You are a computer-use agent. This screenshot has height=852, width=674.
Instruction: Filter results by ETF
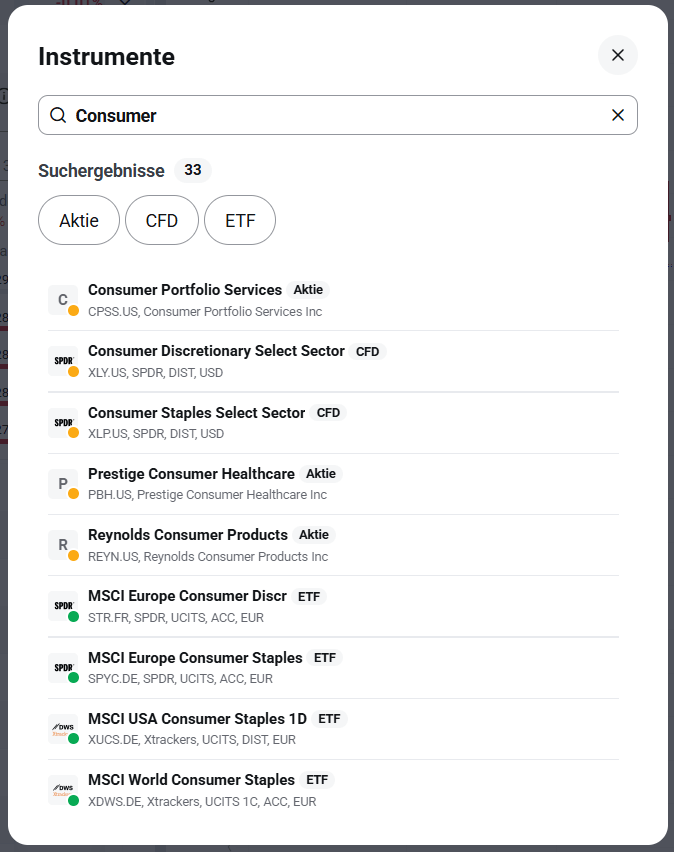coord(240,220)
